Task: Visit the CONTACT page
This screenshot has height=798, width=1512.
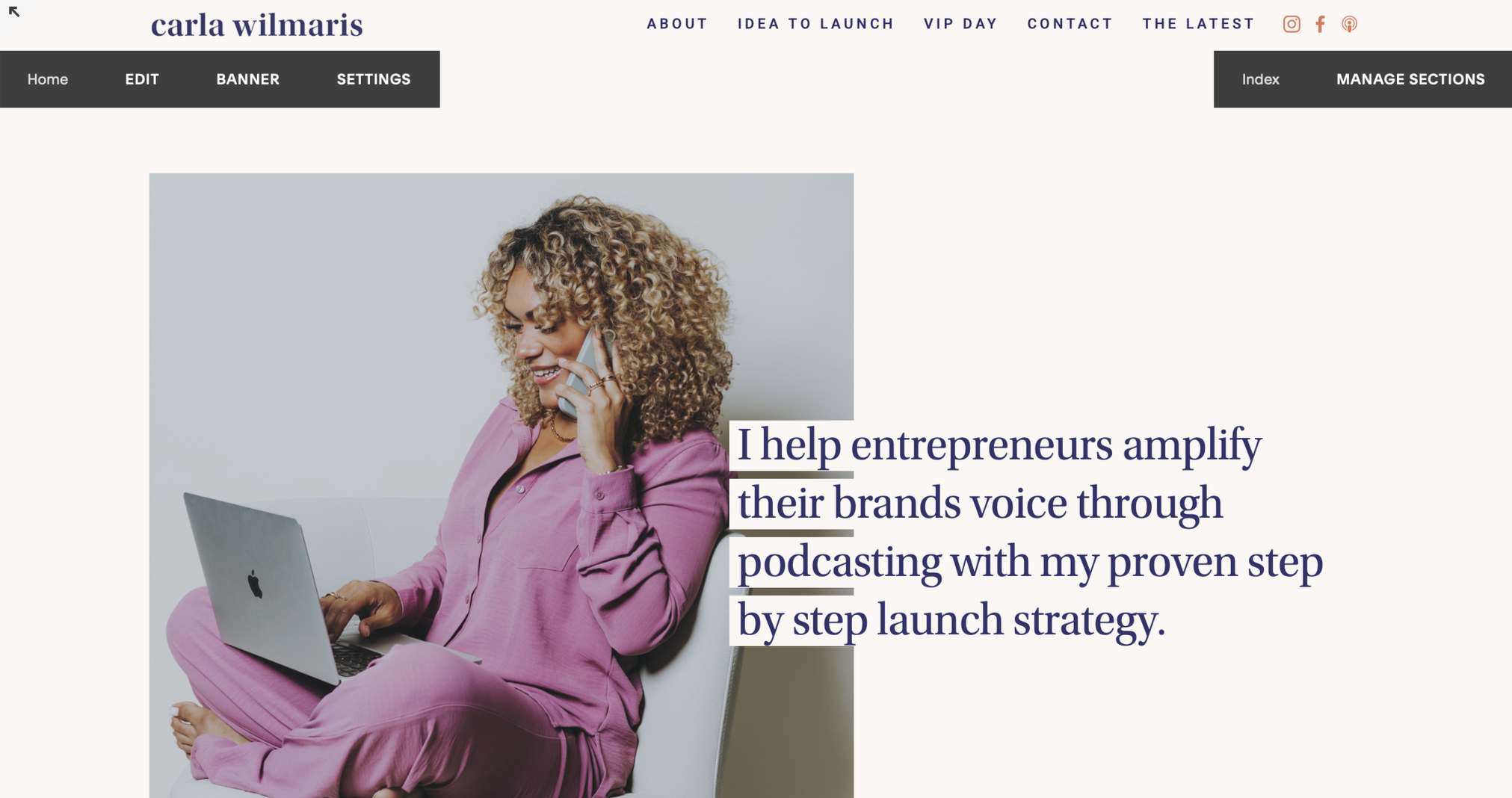Action: pyautogui.click(x=1070, y=24)
